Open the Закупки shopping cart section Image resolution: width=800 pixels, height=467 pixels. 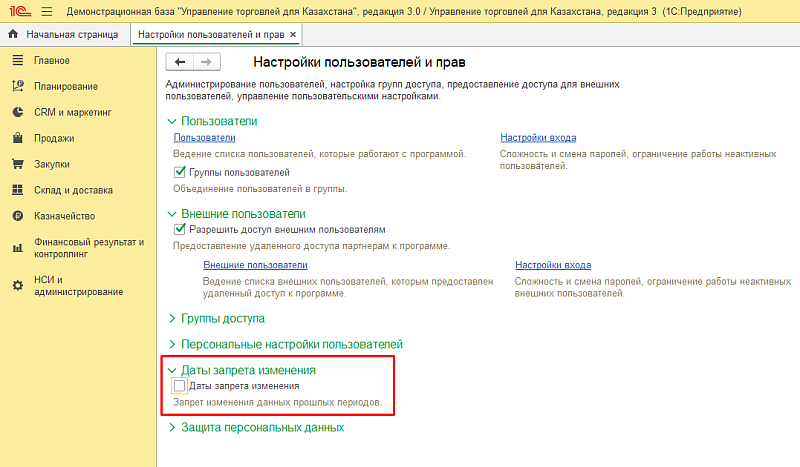(52, 164)
